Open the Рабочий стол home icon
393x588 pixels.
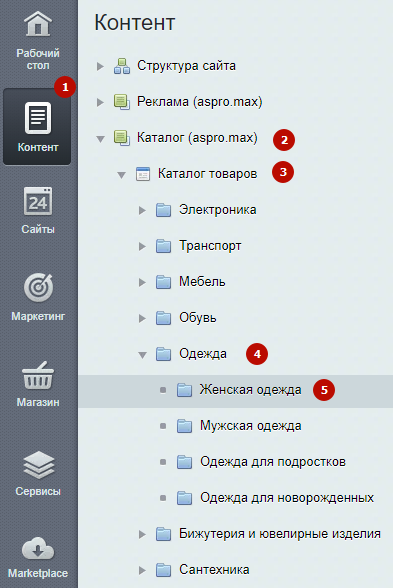pyautogui.click(x=38, y=23)
